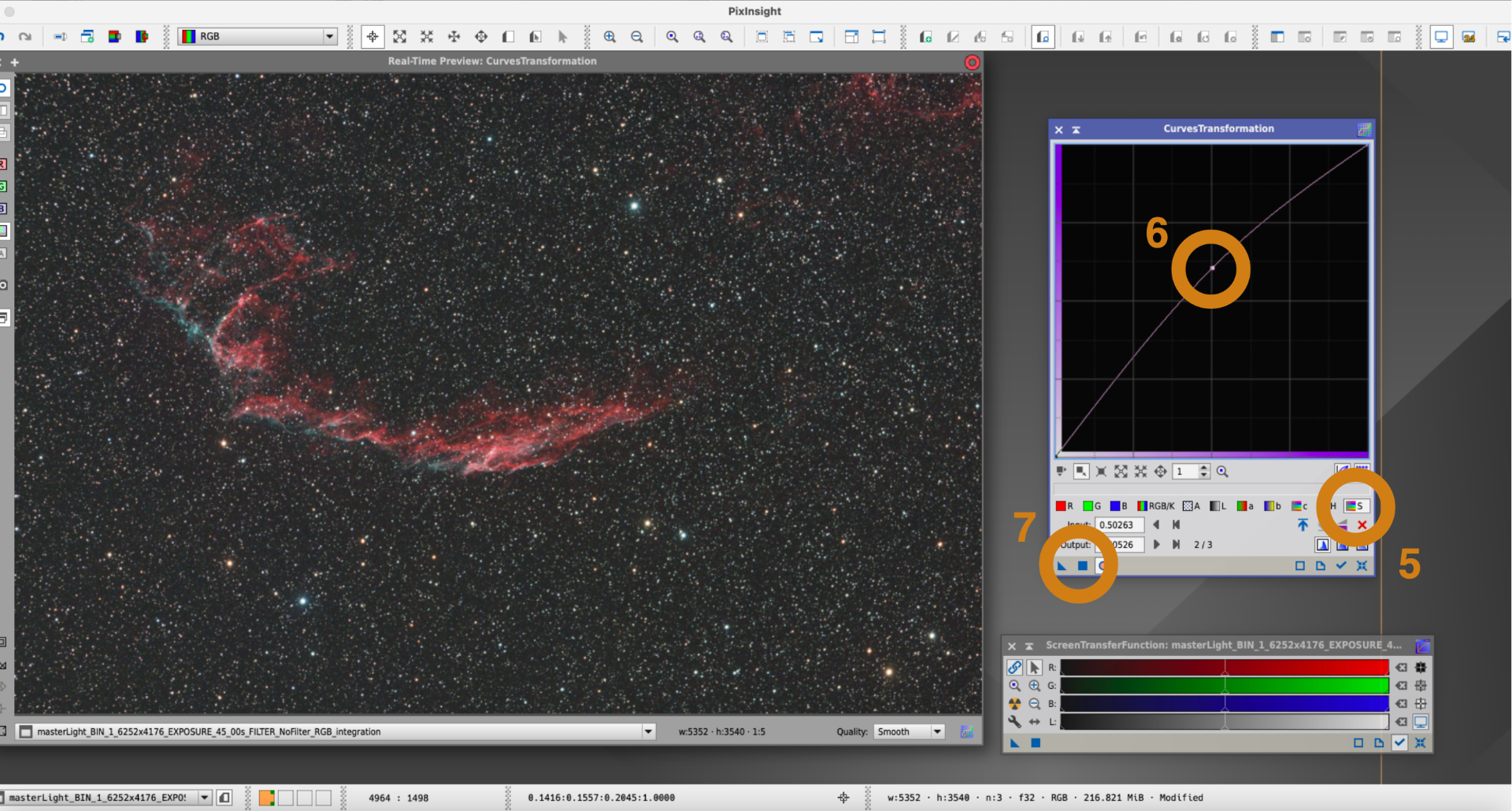This screenshot has width=1512, height=811.
Task: Reset the G channel in STF
Action: click(1402, 685)
